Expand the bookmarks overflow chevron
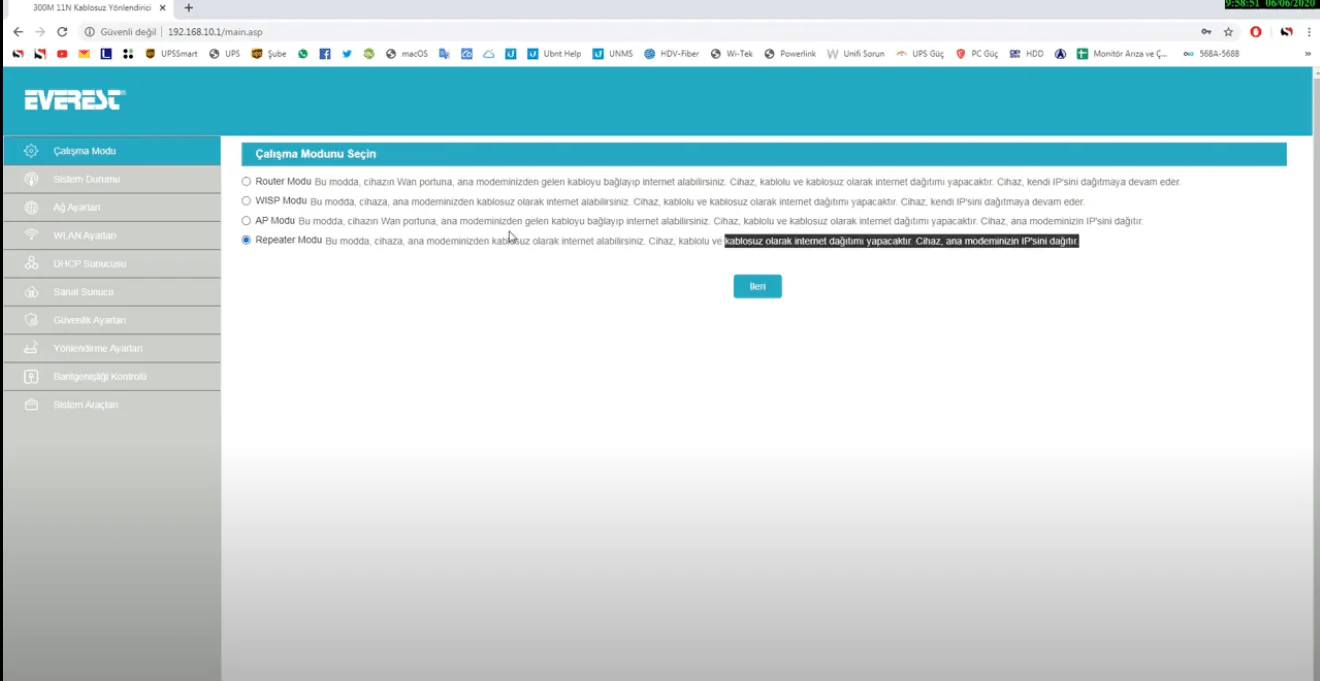This screenshot has height=681, width=1320. (x=1308, y=54)
